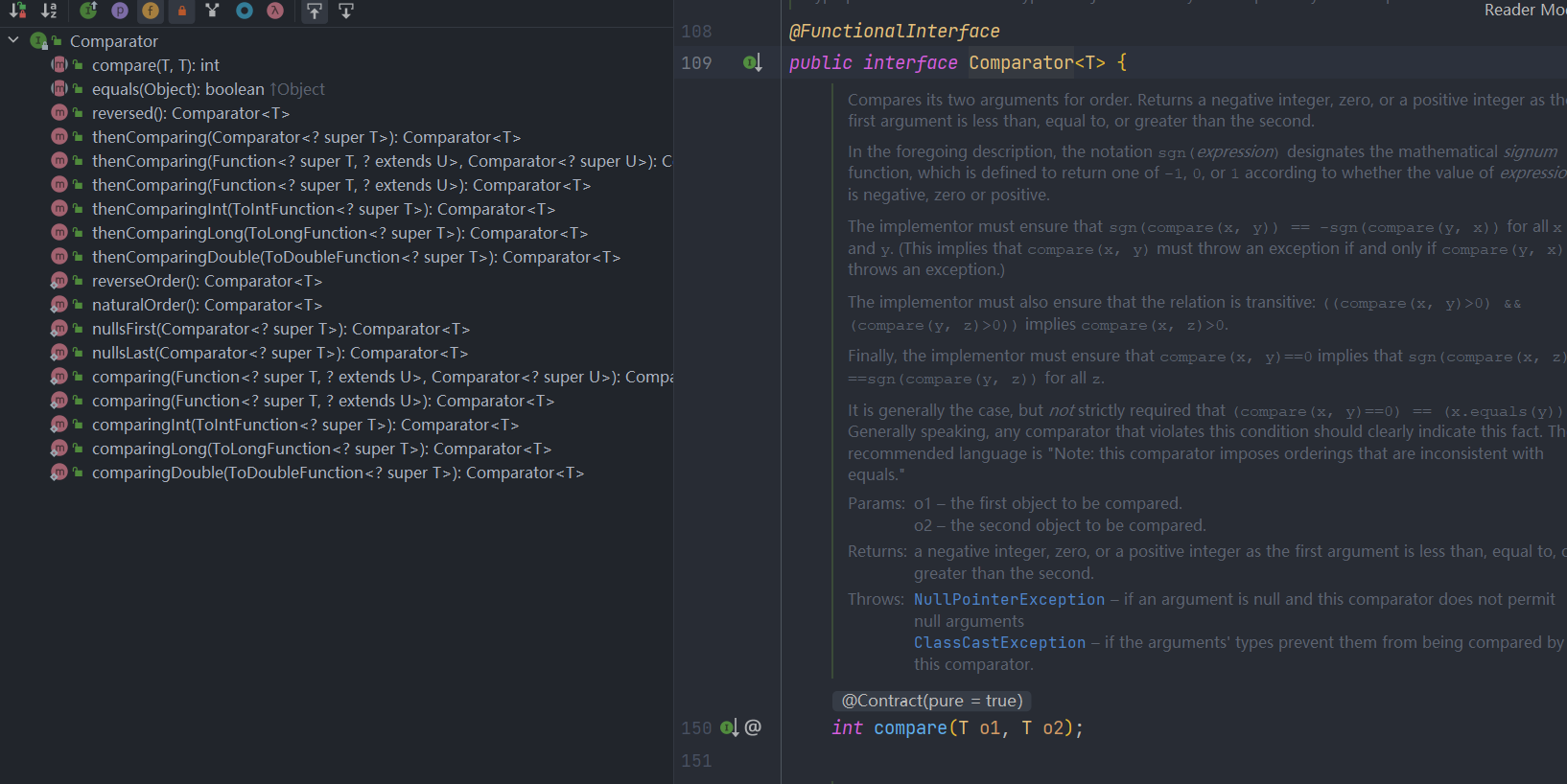Click method icon beside naturalOrder()
The image size is (1567, 784).
59,304
